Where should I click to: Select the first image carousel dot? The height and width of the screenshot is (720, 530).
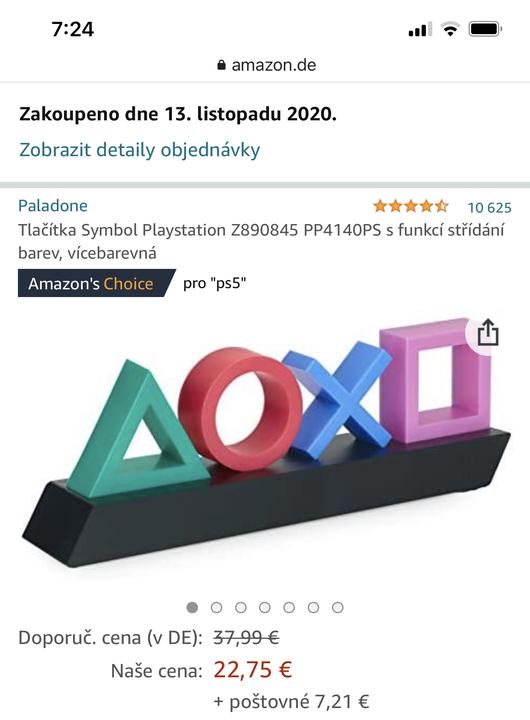192,608
